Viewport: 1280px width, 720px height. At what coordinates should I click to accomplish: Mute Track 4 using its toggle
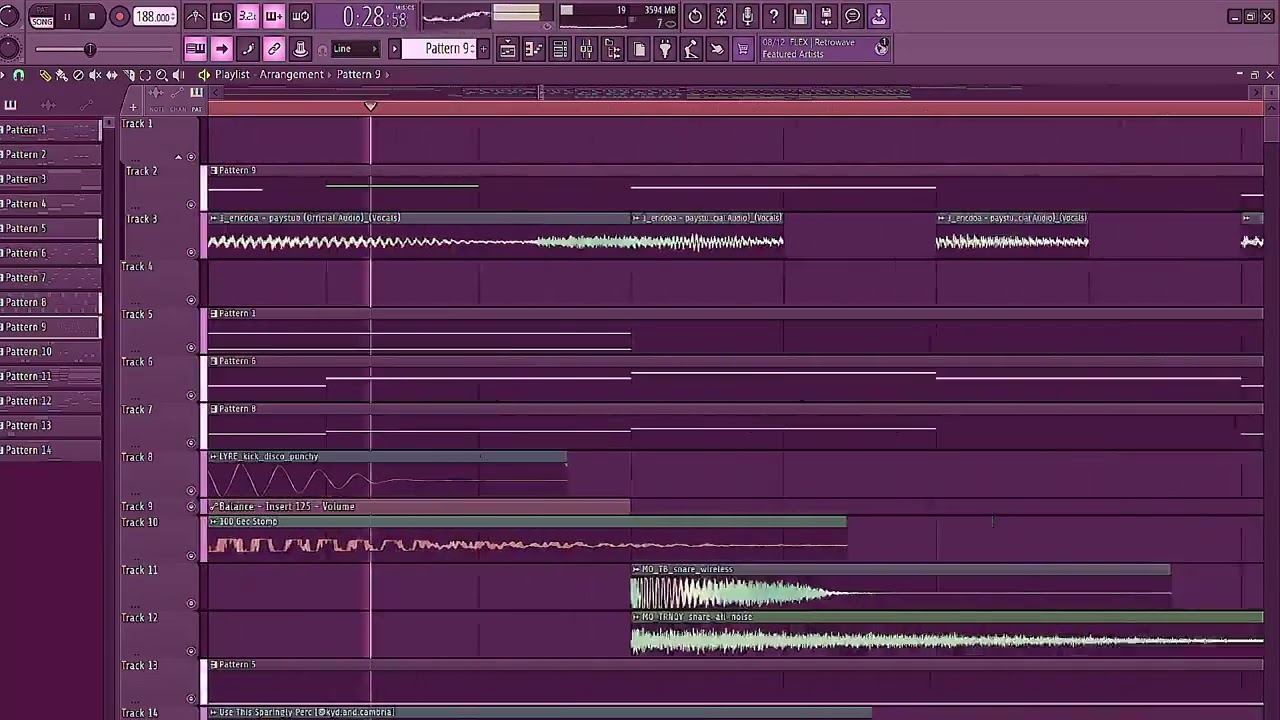[191, 300]
